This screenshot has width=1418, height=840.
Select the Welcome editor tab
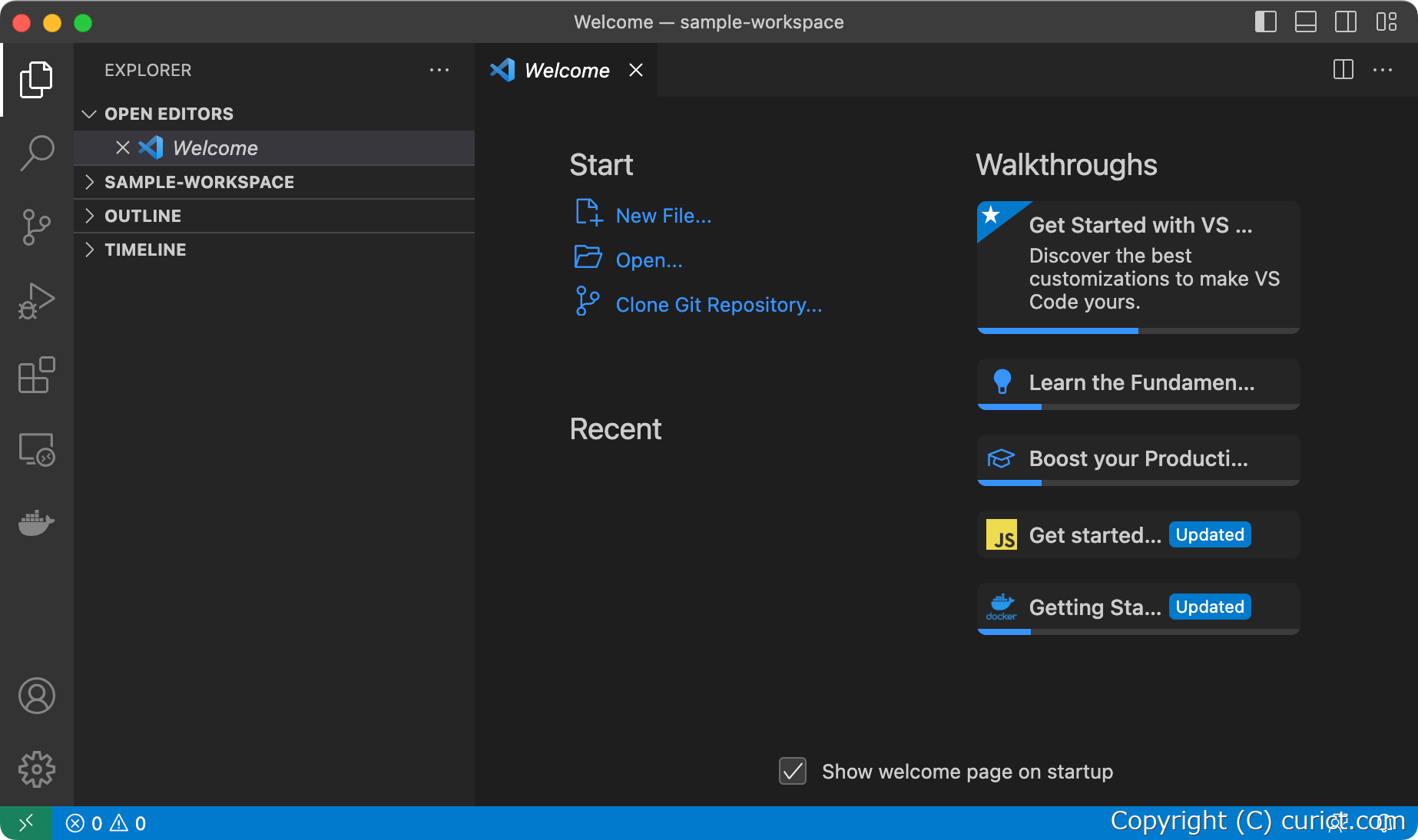566,70
